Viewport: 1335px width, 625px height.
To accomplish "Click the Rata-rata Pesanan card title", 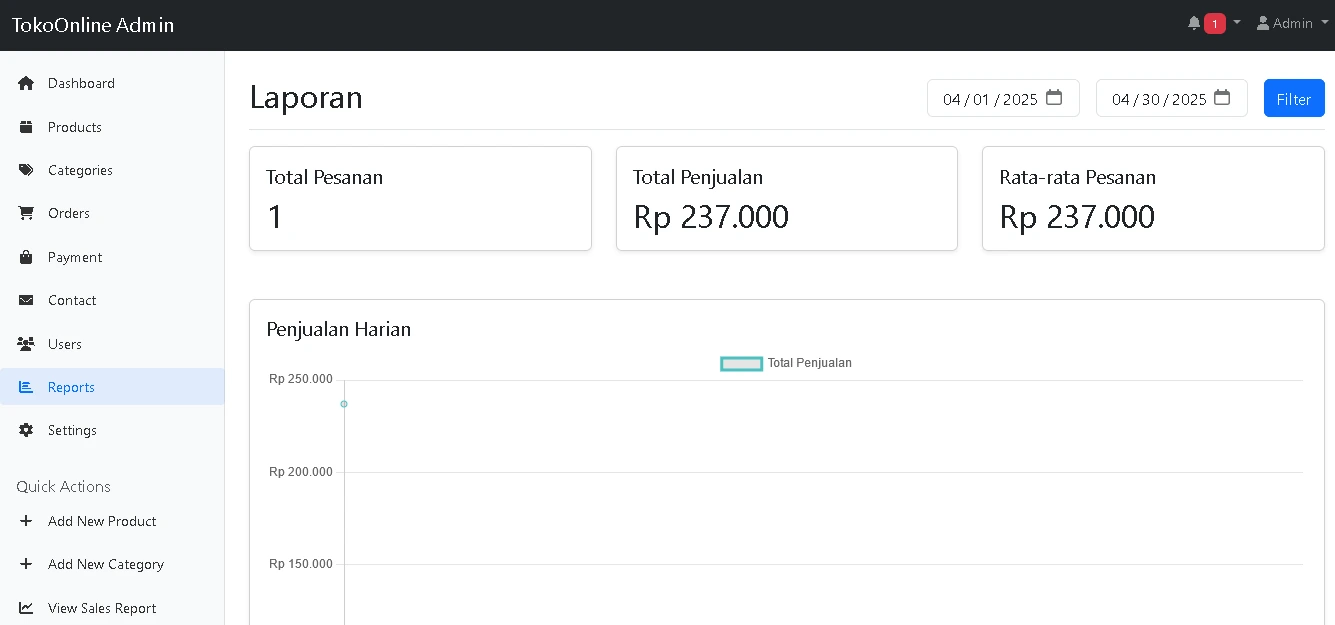I will 1078,177.
